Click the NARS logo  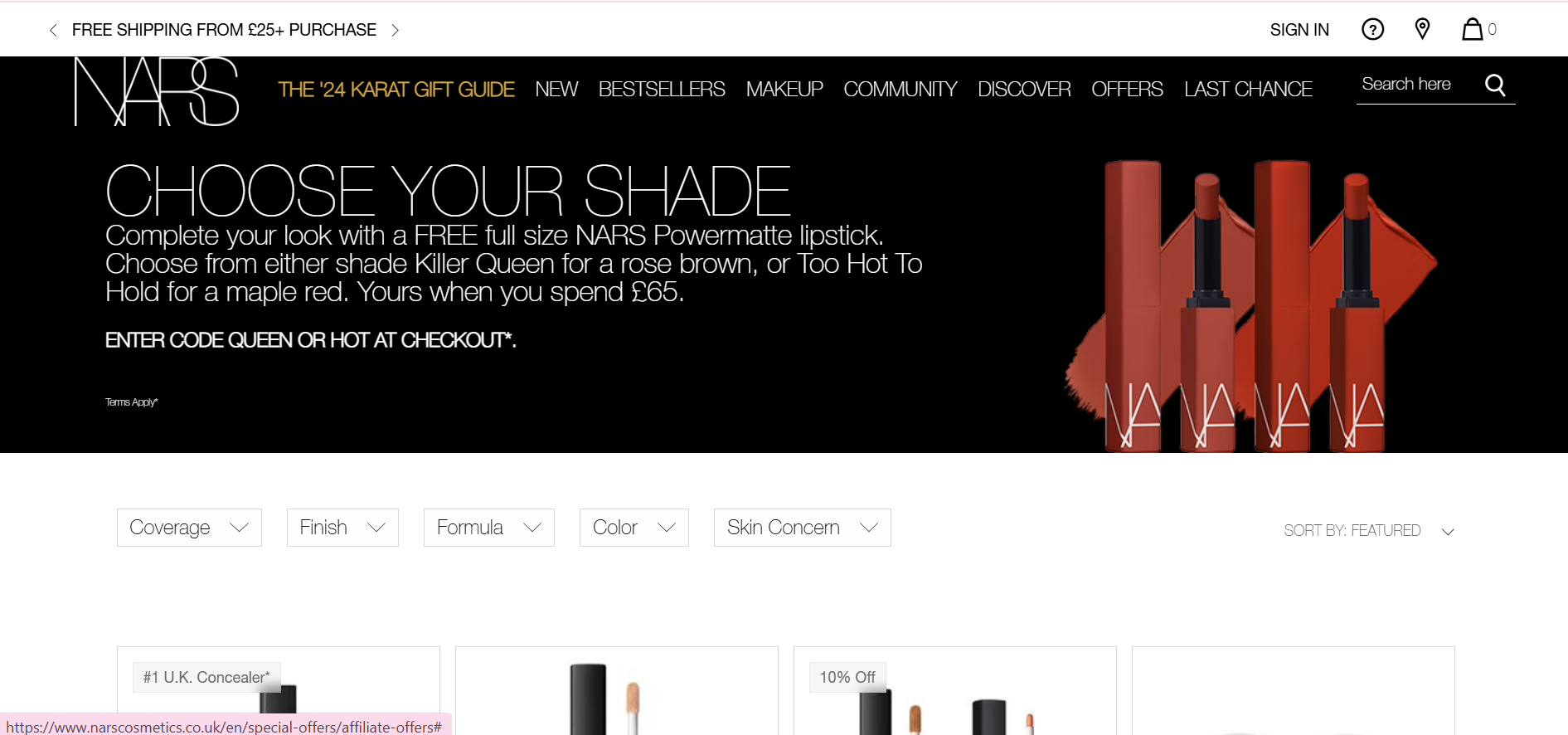(156, 91)
